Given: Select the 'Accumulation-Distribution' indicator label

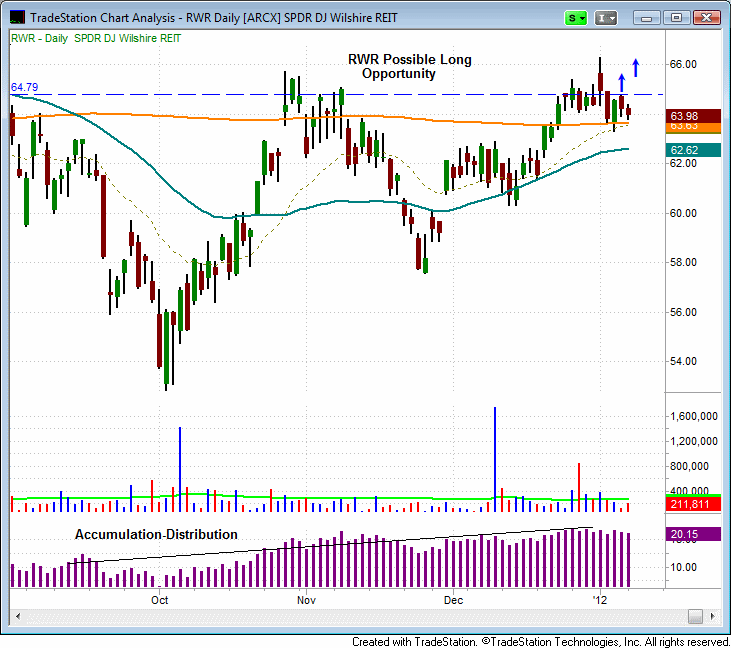Looking at the screenshot, I should coord(156,534).
